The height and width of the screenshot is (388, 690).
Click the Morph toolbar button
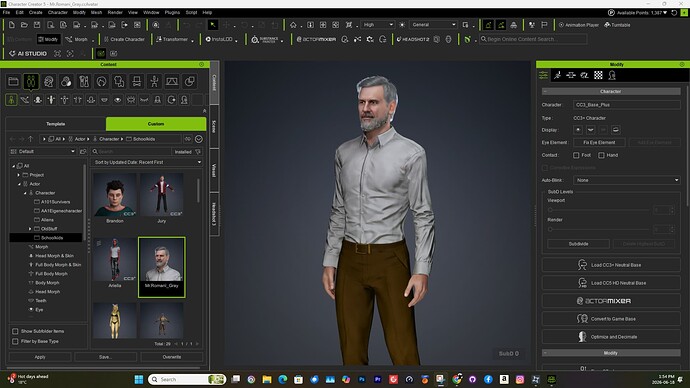tap(77, 39)
